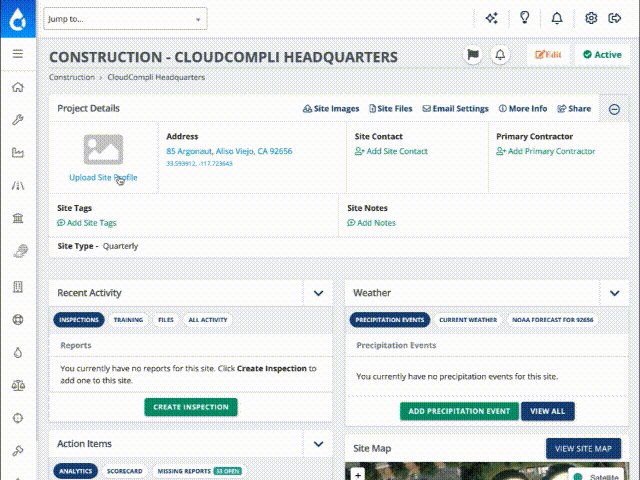
Task: Open the lifebuoy support sidebar icon
Action: click(18, 320)
